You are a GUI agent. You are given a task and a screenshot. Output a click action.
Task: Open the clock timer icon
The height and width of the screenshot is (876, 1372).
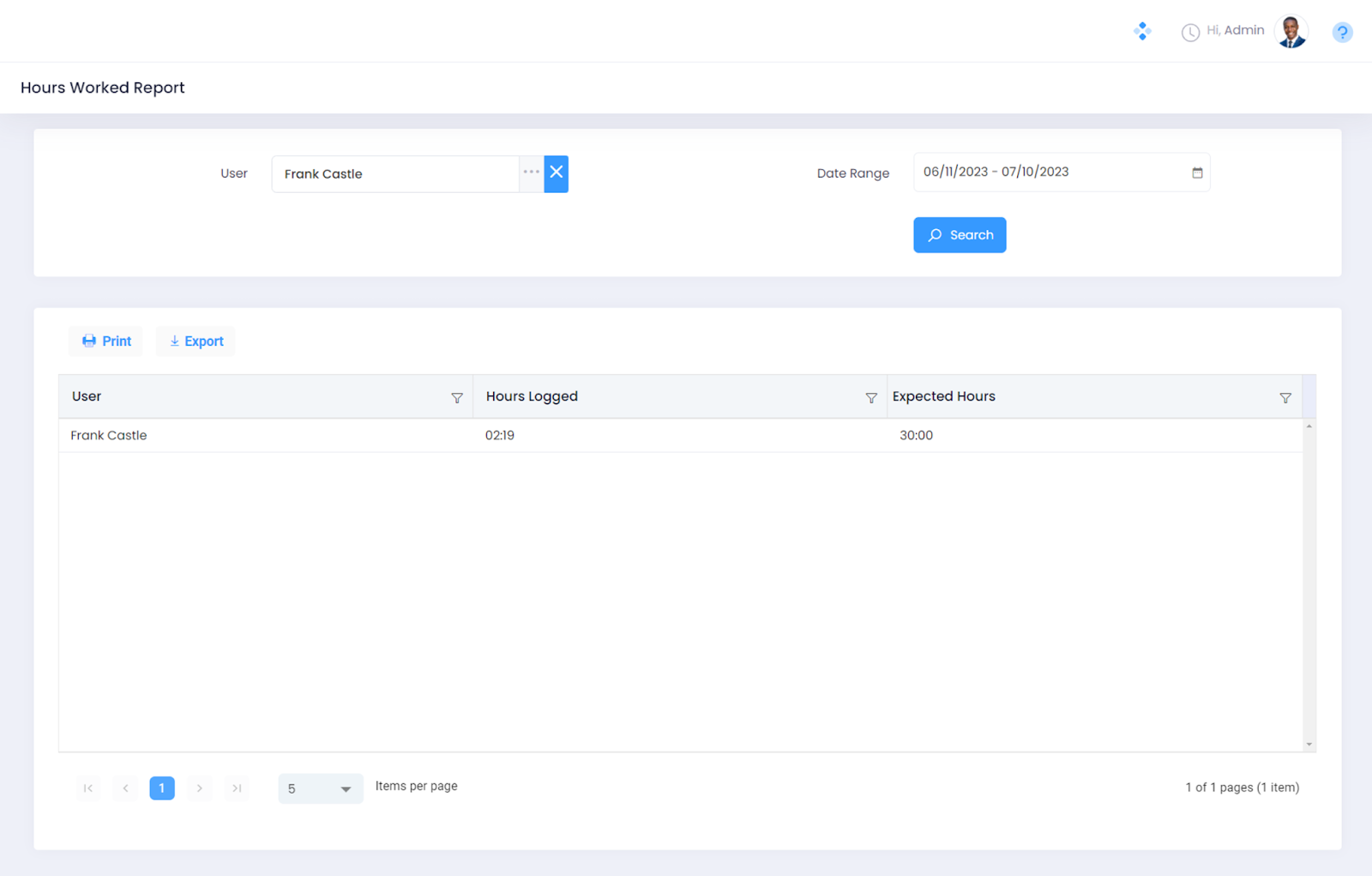[x=1190, y=33]
